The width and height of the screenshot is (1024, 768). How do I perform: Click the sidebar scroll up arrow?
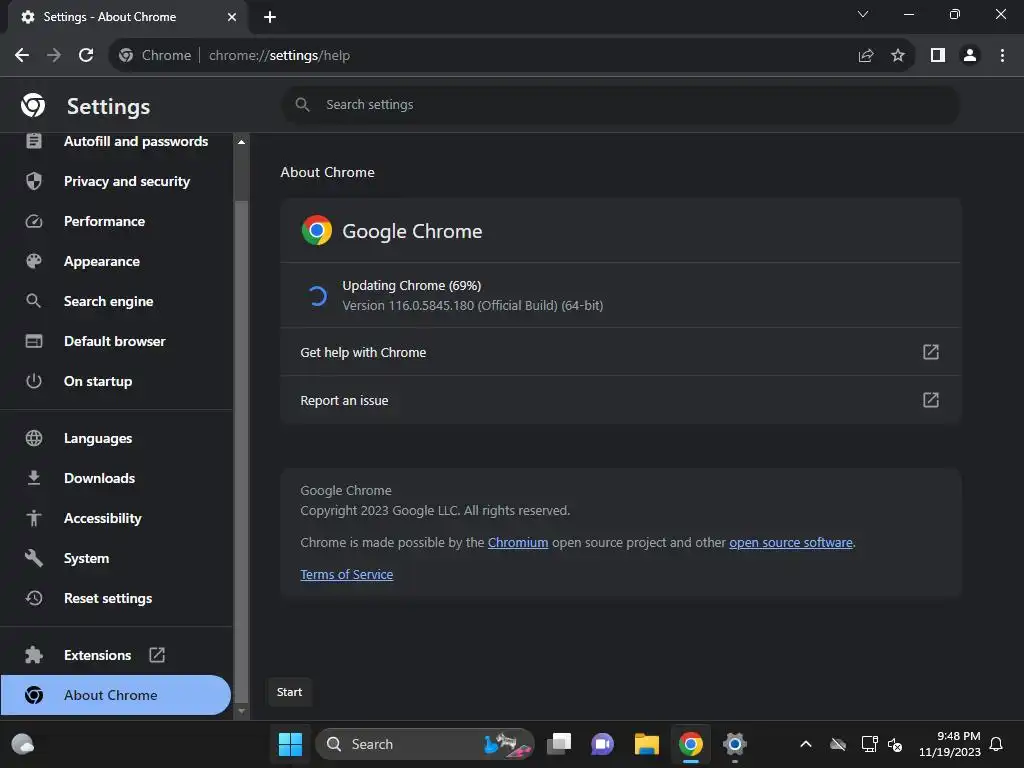click(242, 142)
